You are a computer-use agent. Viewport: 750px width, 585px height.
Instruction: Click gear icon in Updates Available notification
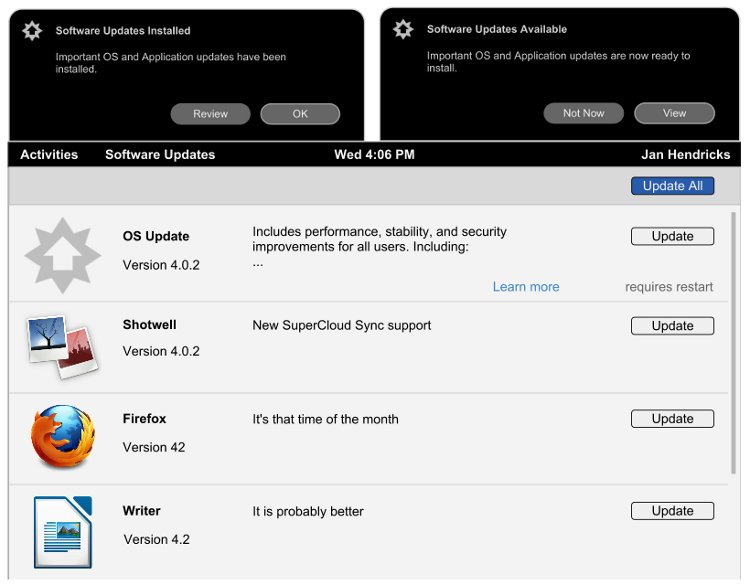[x=403, y=29]
